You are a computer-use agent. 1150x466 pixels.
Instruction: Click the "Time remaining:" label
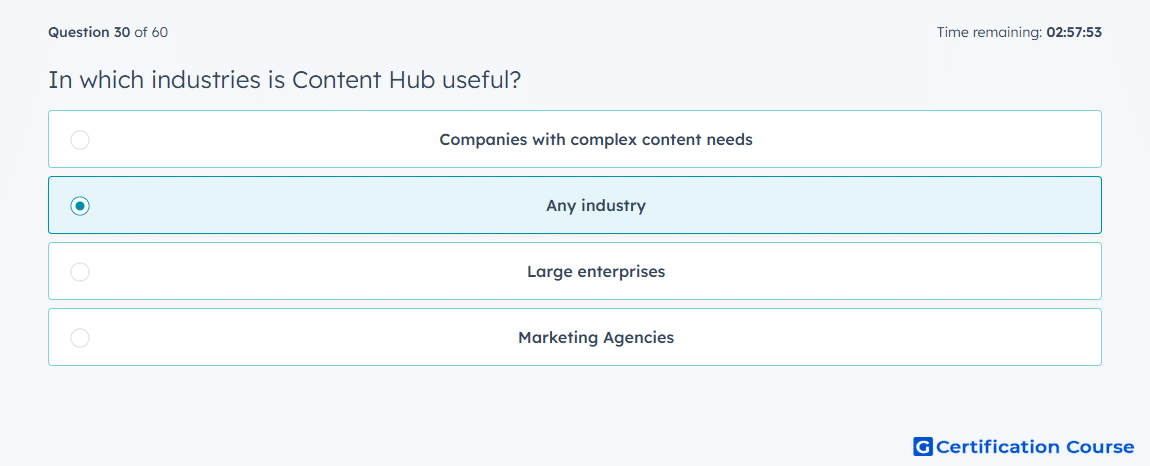989,32
